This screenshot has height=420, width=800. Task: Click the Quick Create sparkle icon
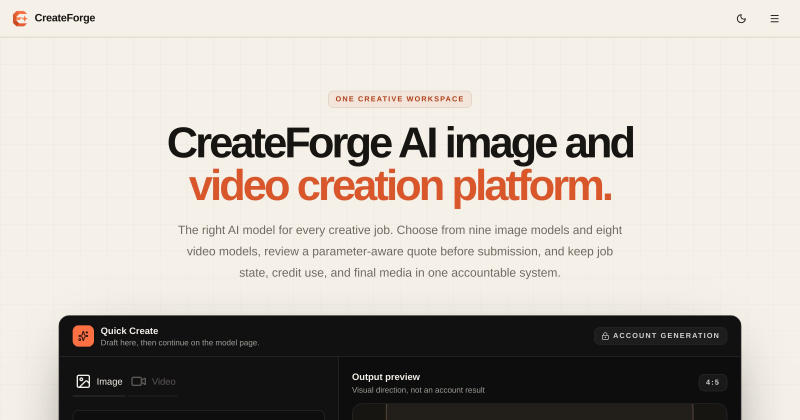click(83, 336)
